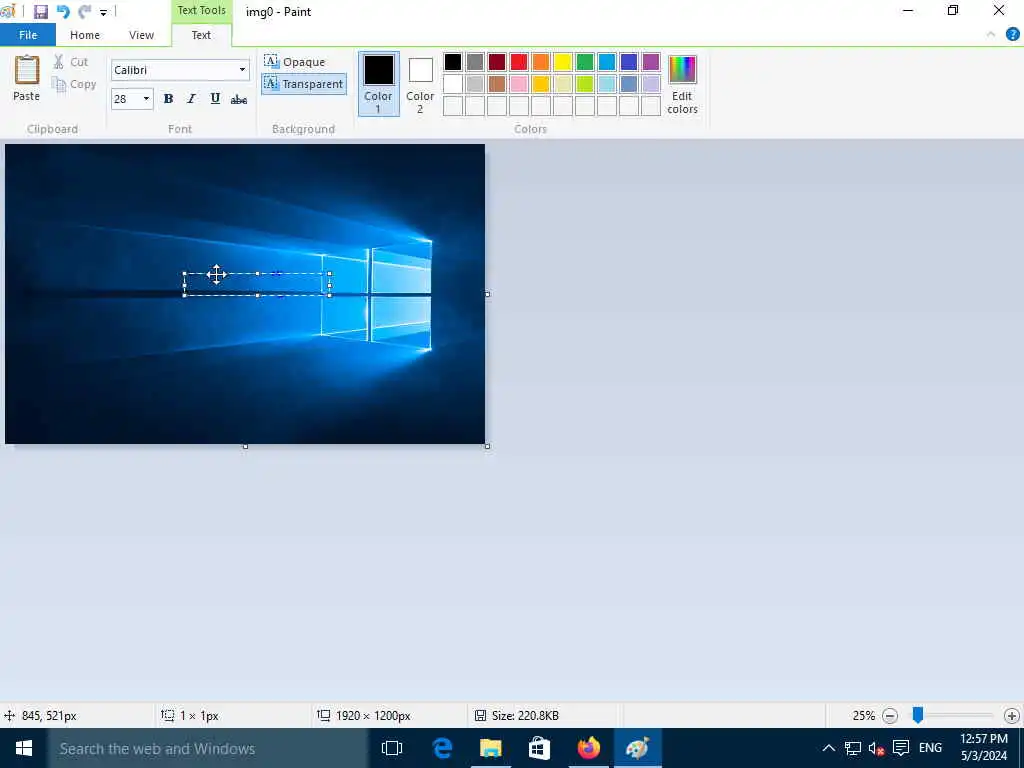Pick the white color swatch
The image size is (1024, 768).
(453, 84)
